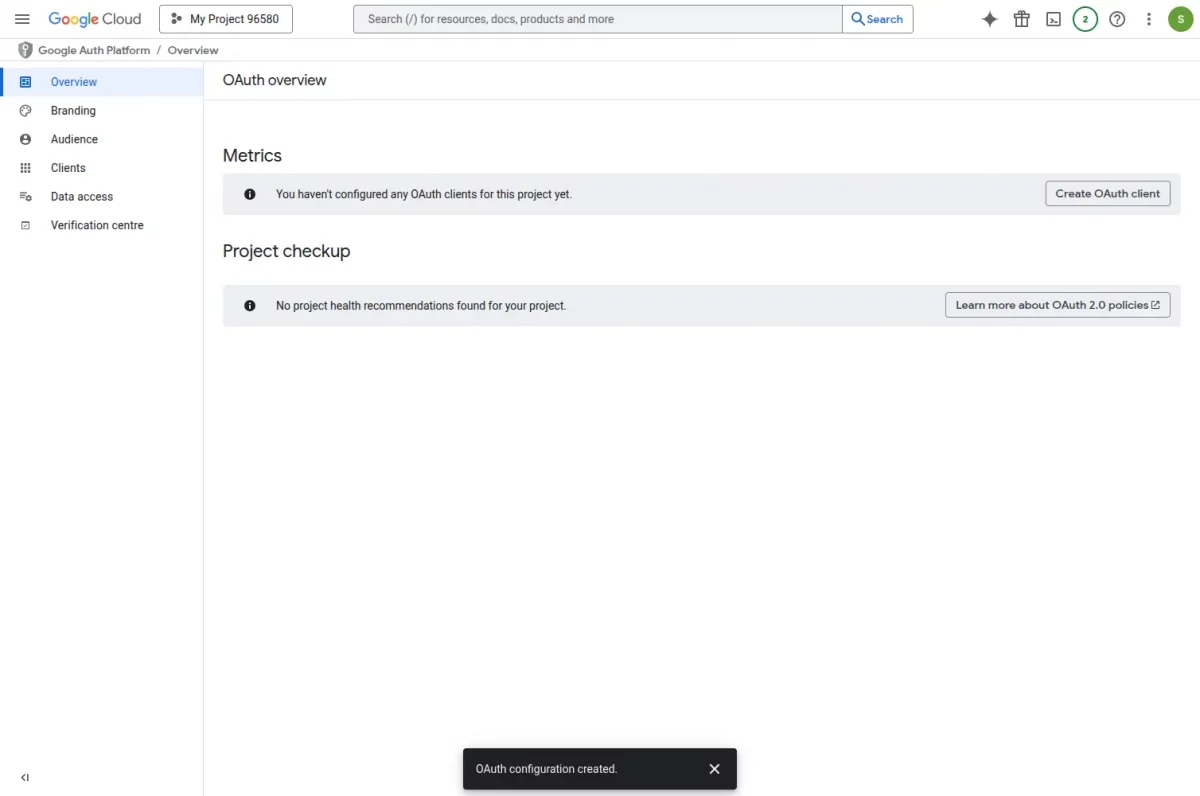Open the three-dot settings and utilities menu
Screen dimensions: 1200x796
[x=1149, y=19]
